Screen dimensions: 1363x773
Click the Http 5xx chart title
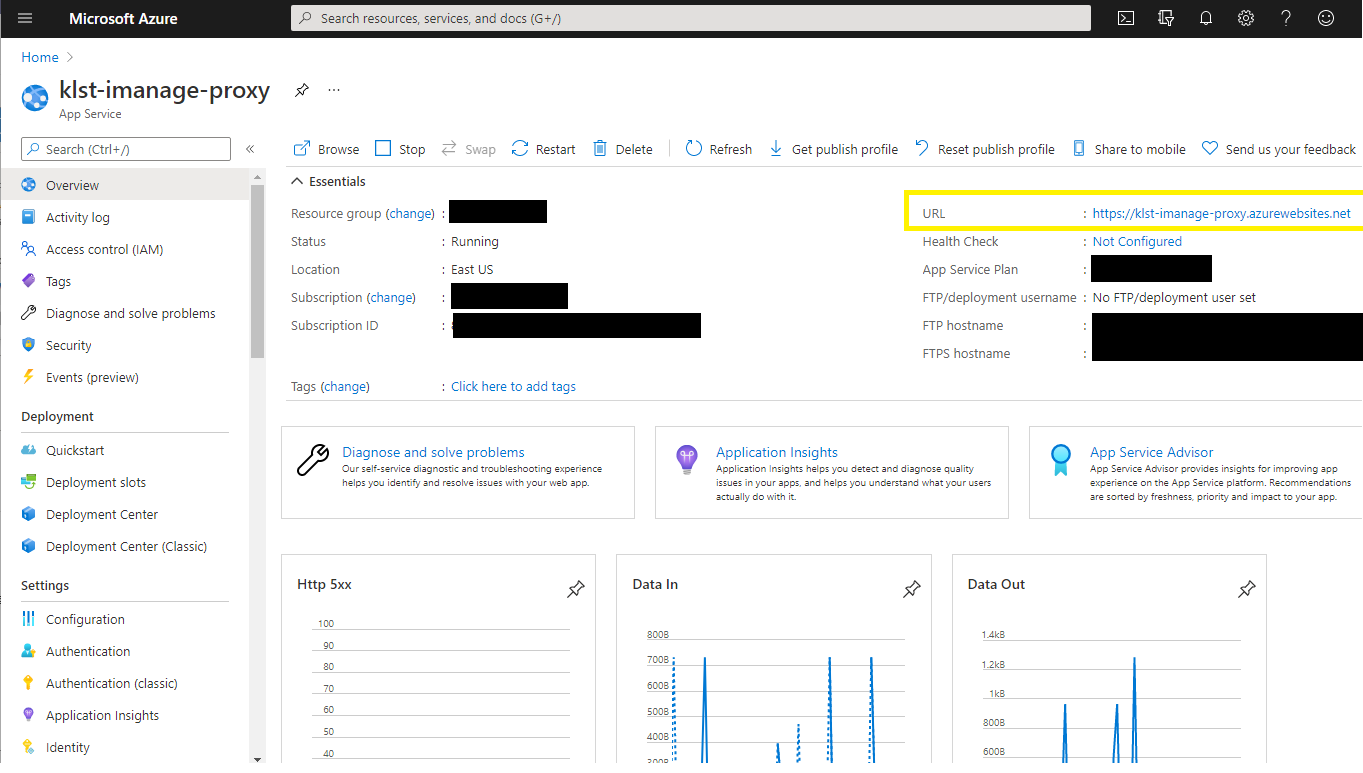[324, 584]
